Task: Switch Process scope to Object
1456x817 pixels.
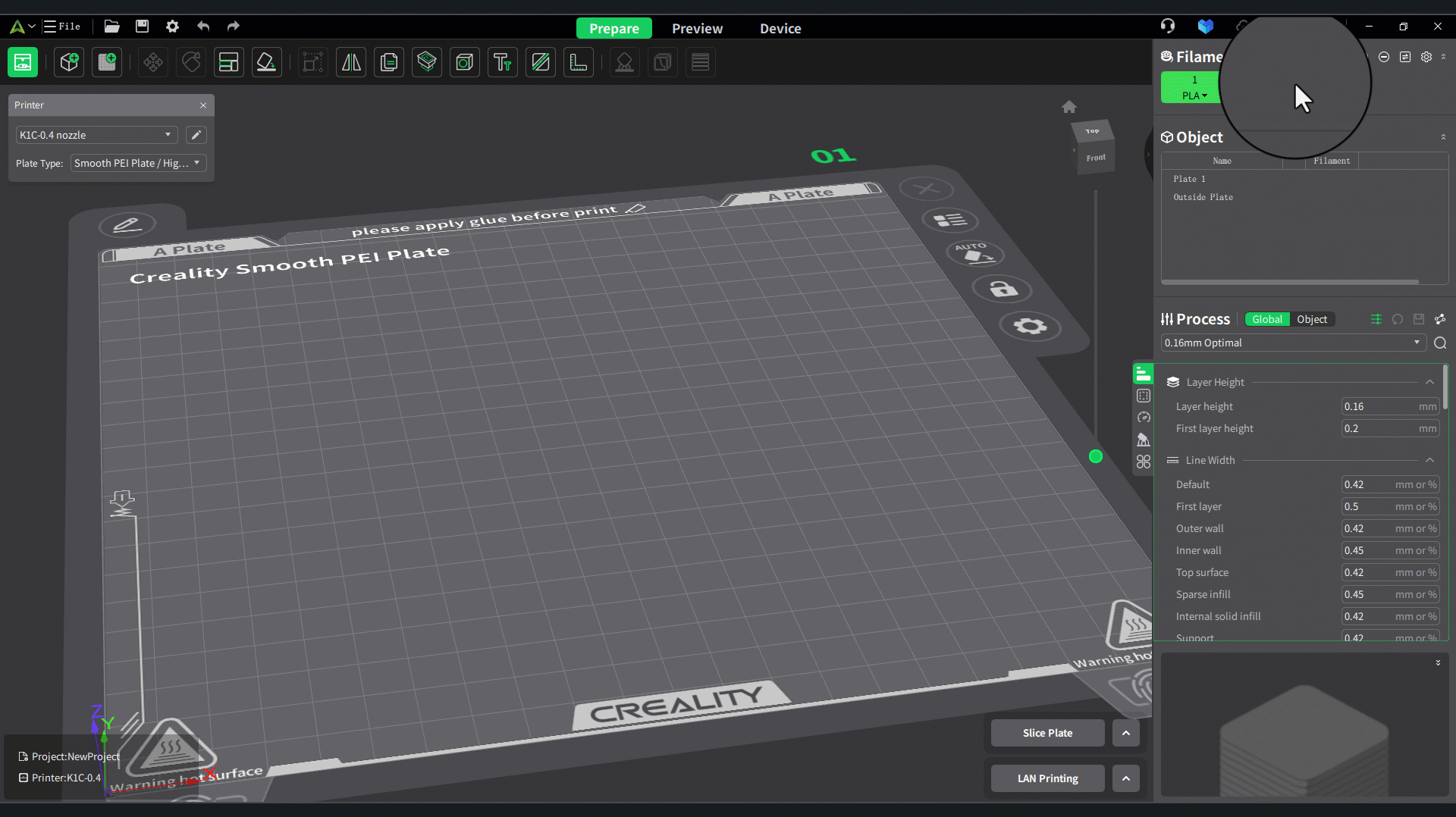Action: 1311,320
